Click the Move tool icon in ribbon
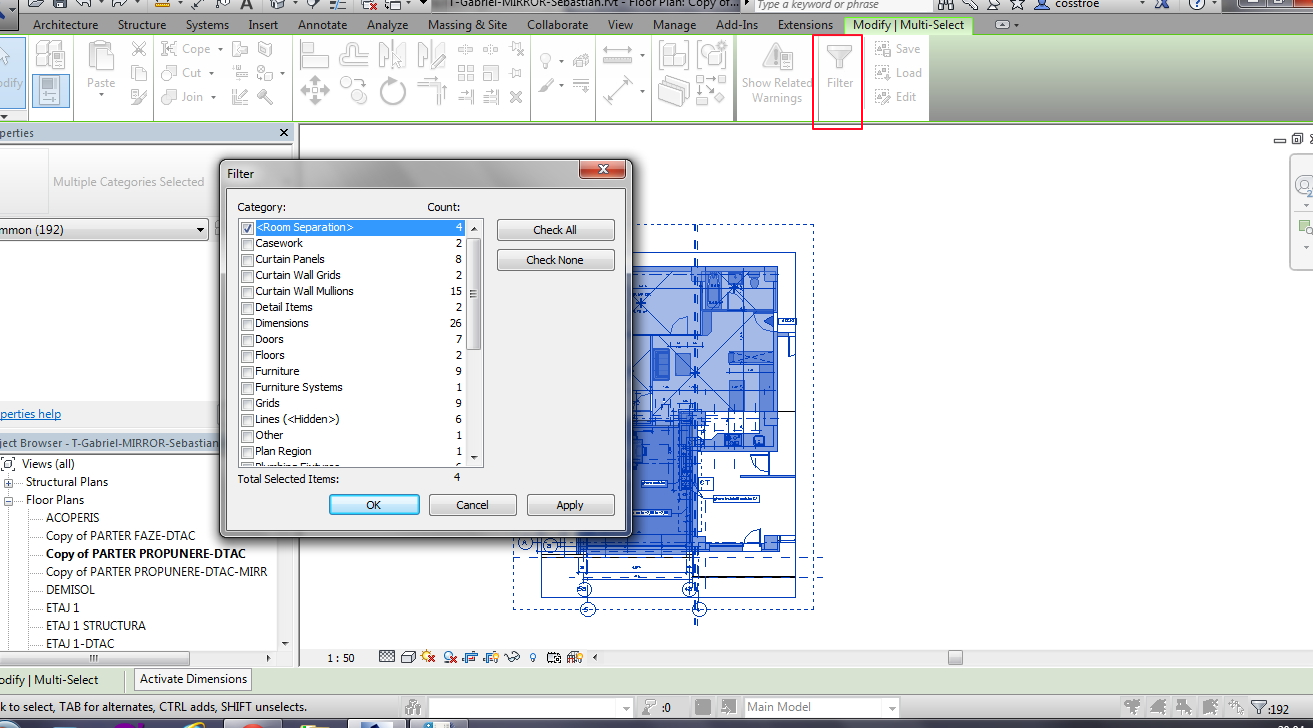Image resolution: width=1313 pixels, height=728 pixels. [314, 91]
